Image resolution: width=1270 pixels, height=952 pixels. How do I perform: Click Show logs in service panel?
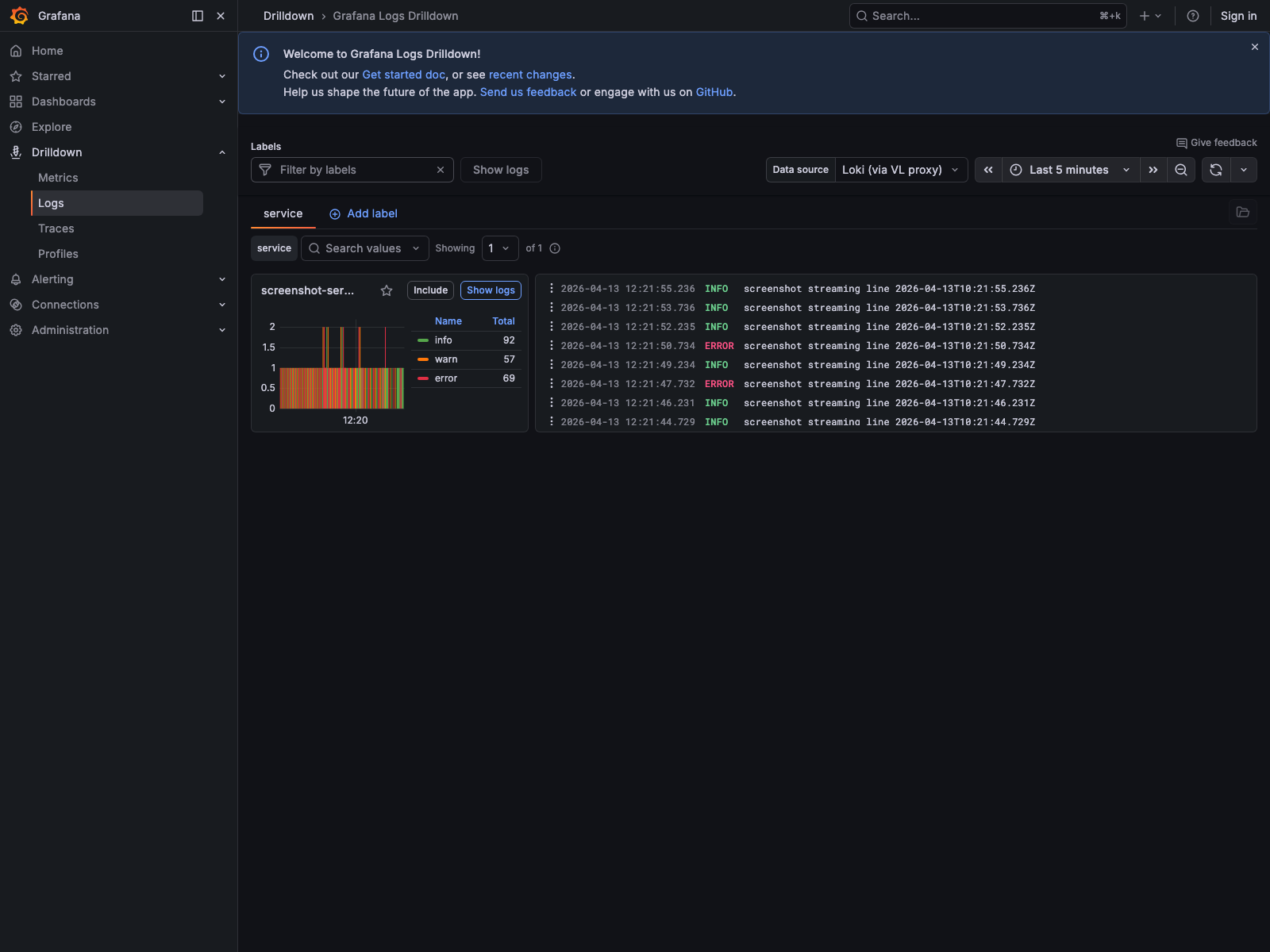(x=491, y=290)
